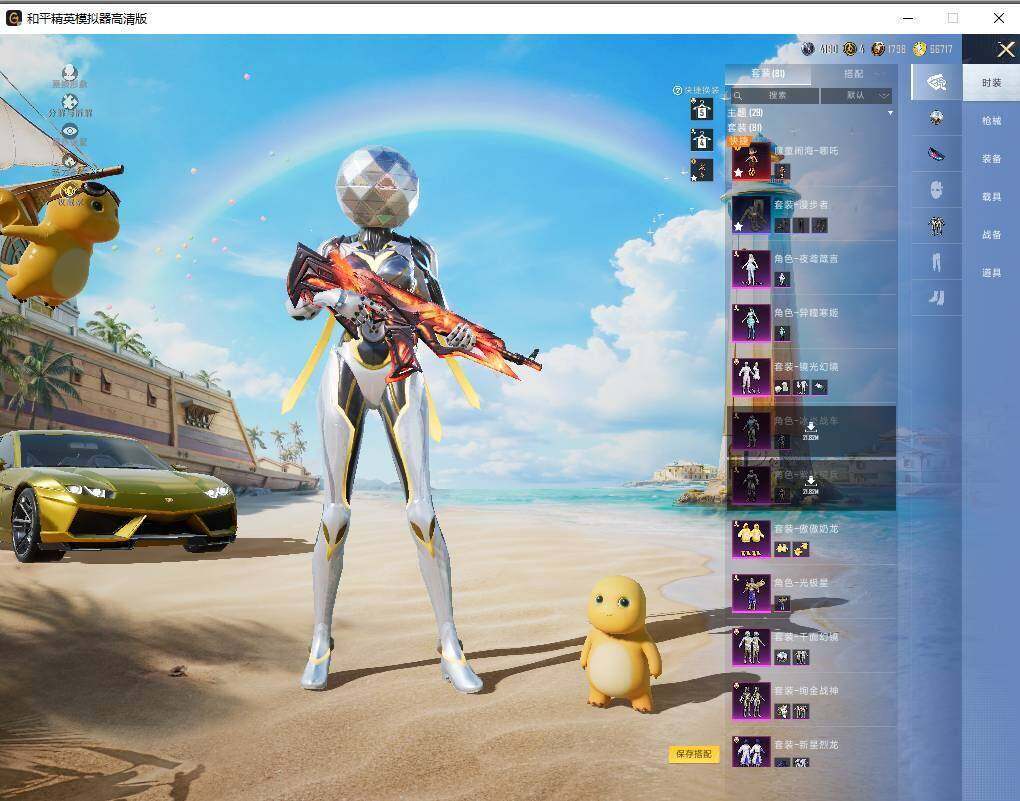Select quick outfit slot hanger number 5

pyautogui.click(x=701, y=109)
